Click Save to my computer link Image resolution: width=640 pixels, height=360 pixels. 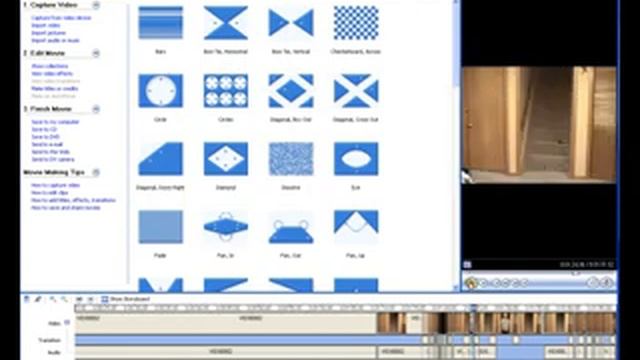point(56,122)
